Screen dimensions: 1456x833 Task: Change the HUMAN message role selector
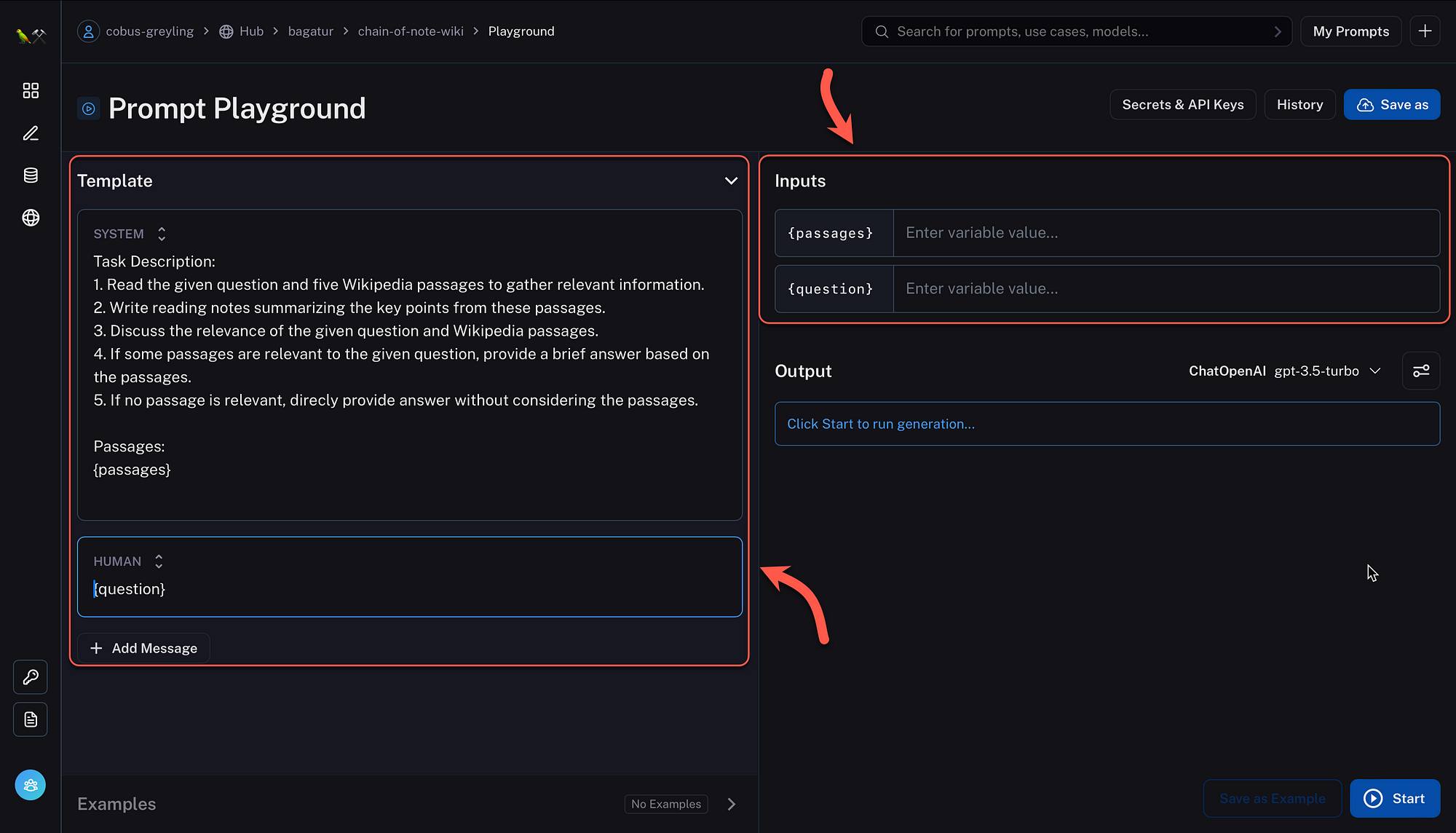click(158, 561)
